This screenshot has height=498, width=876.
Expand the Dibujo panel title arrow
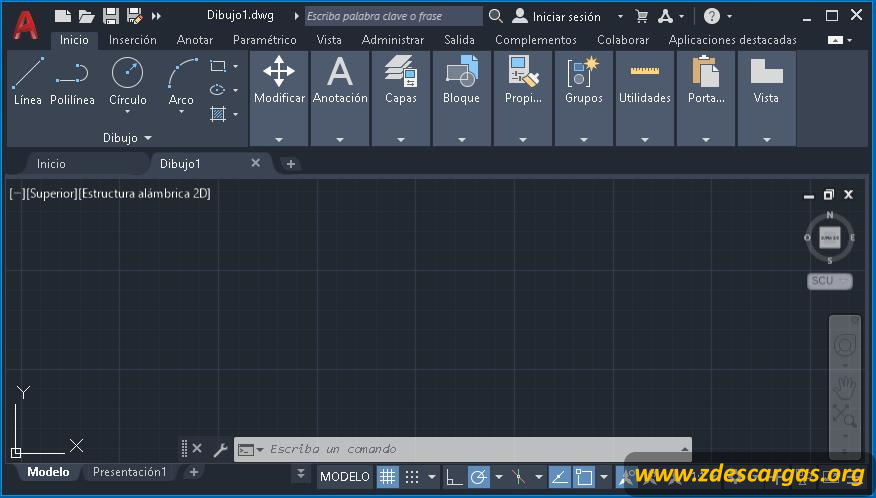tap(148, 137)
